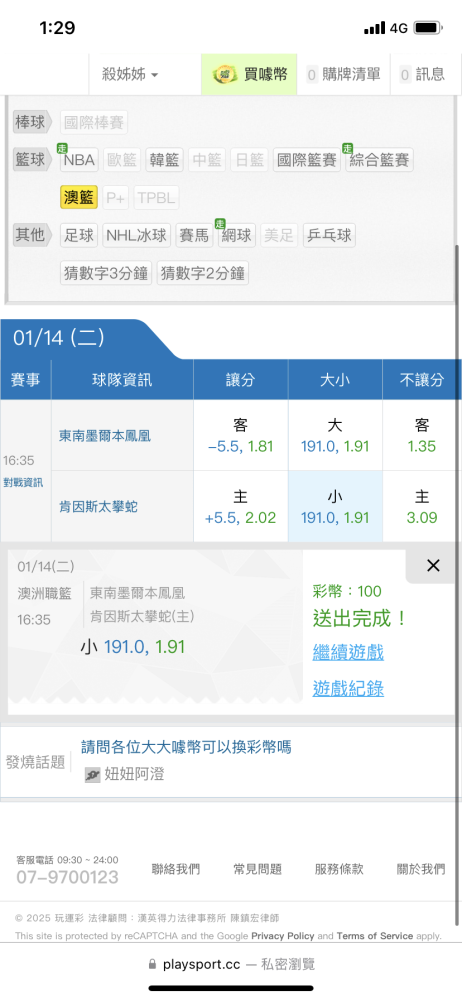Select 乒乓球 category tag
Image resolution: width=462 pixels, height=1000 pixels.
[329, 235]
